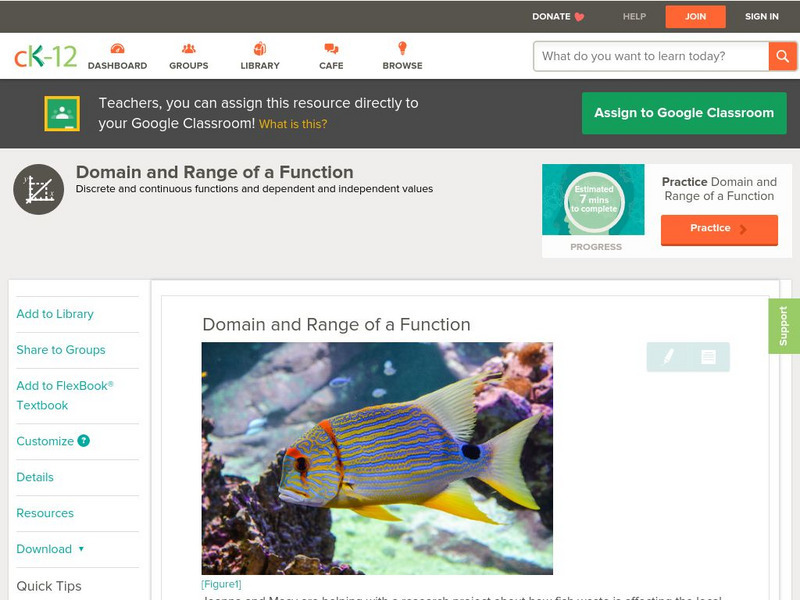Click the Donate heart icon
Screen dimensions: 800x600
(579, 17)
